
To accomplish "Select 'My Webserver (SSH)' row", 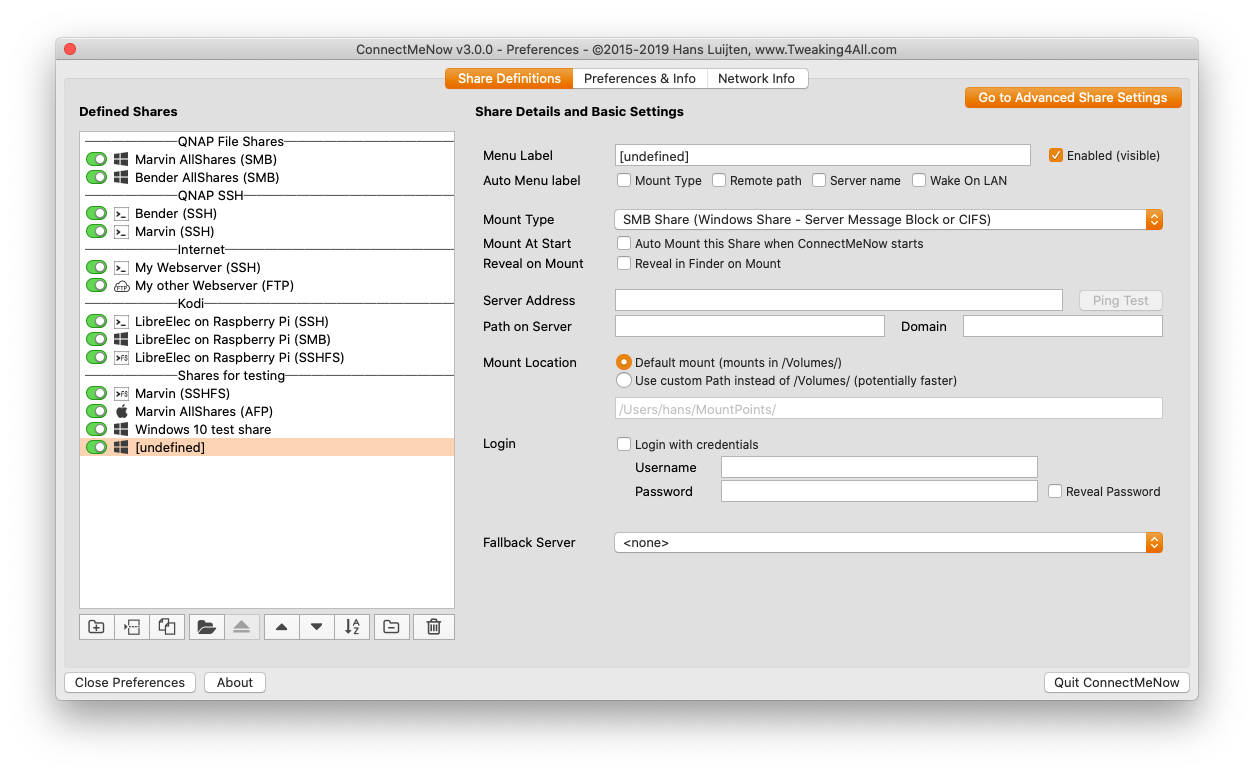I will (x=267, y=267).
